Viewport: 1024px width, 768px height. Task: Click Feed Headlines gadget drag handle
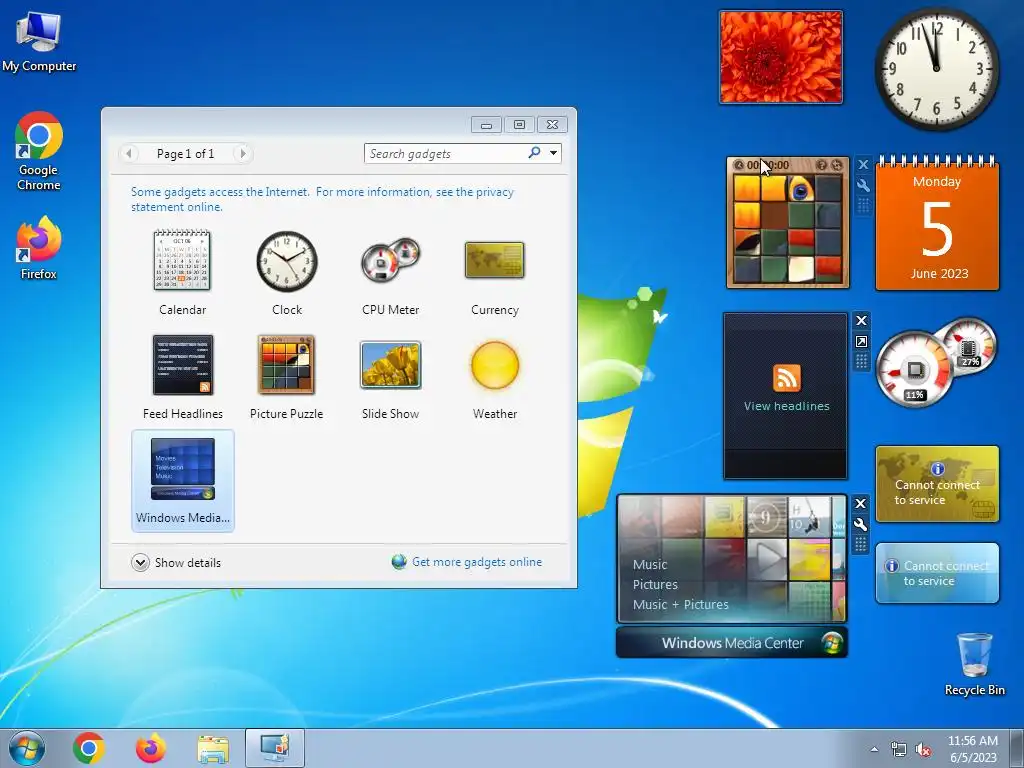(861, 362)
